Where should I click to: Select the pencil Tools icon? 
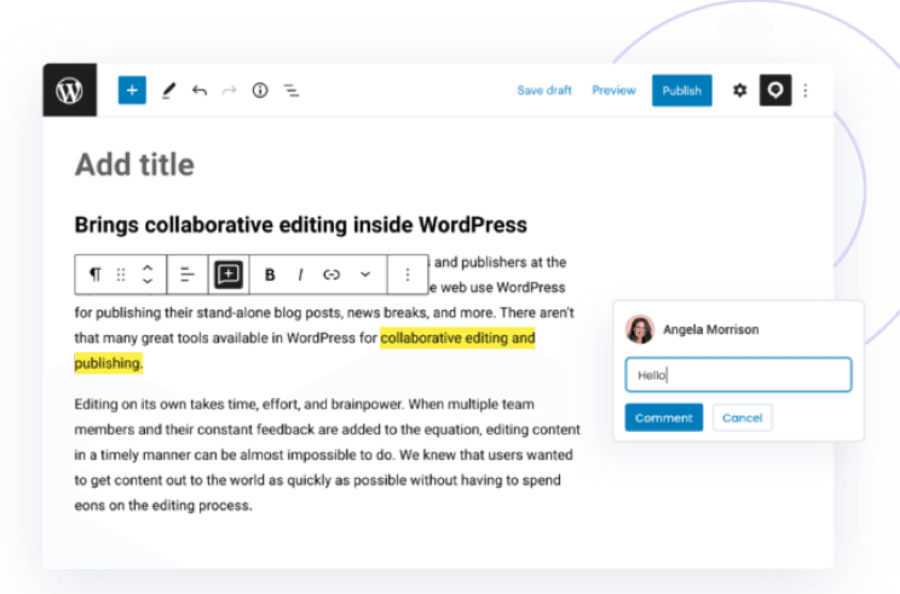pyautogui.click(x=168, y=91)
